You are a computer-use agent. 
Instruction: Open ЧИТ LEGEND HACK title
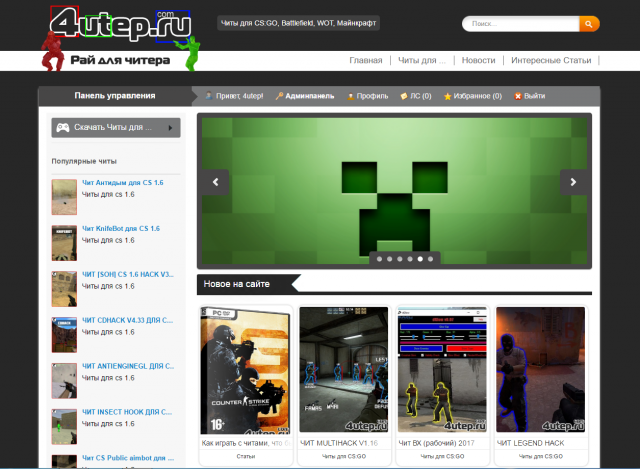pos(530,443)
